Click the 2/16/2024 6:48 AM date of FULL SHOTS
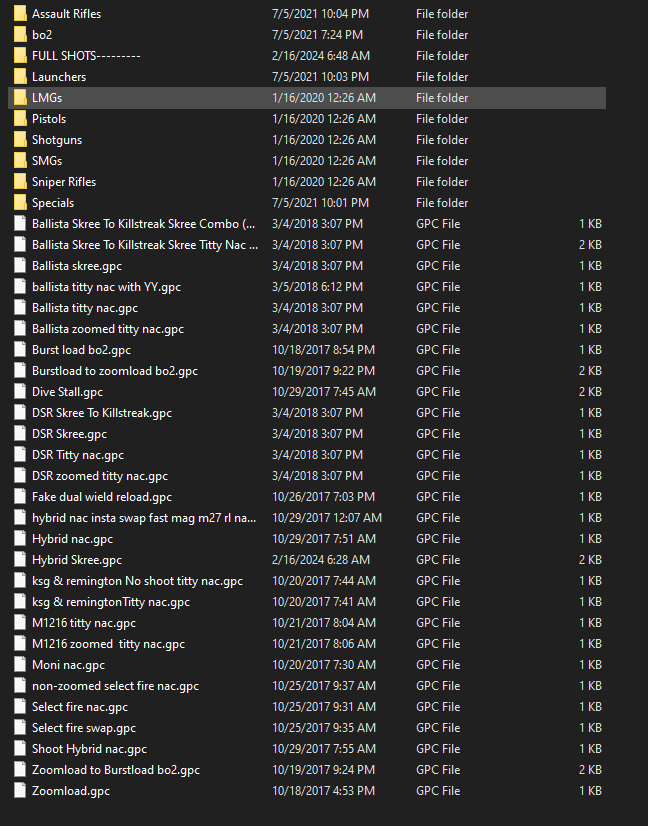This screenshot has width=648, height=826. coord(321,56)
